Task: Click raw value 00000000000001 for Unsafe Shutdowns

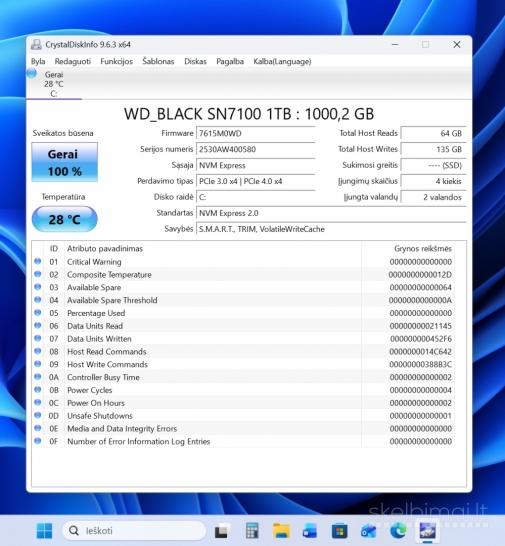Action: click(420, 416)
